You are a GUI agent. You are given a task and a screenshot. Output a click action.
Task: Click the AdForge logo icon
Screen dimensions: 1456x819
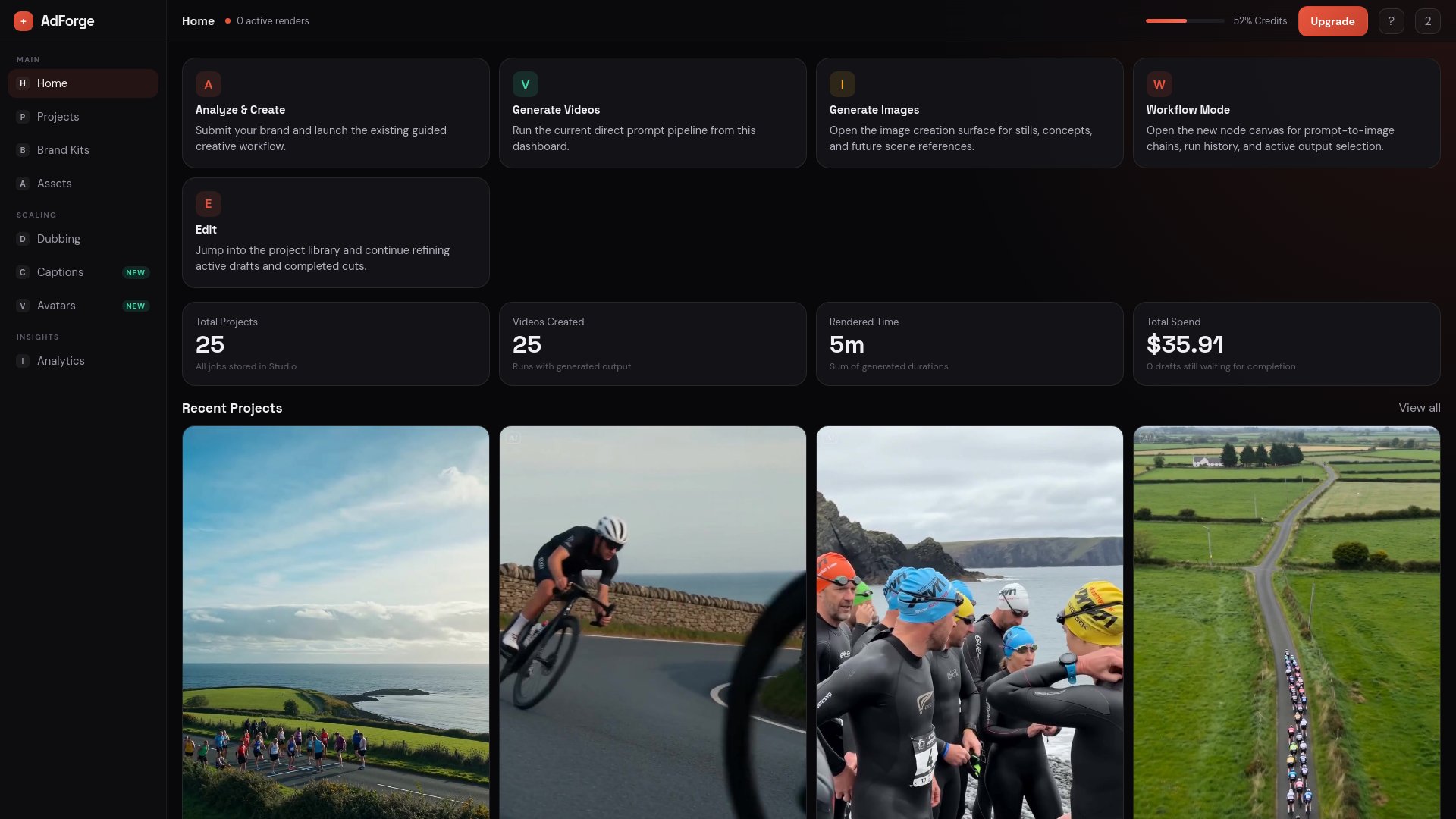24,21
